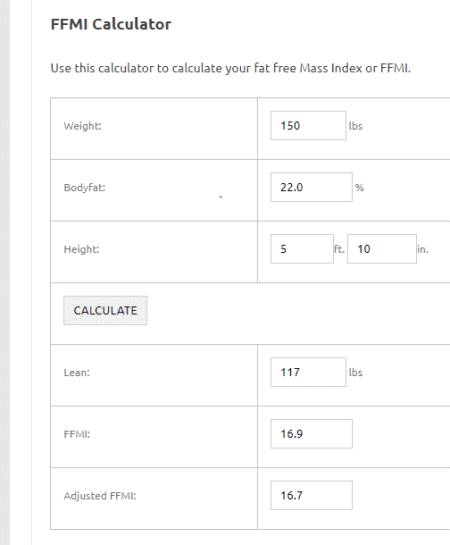Click the "FFMI:" row label
Screen dimensions: 450x545
pos(77,434)
